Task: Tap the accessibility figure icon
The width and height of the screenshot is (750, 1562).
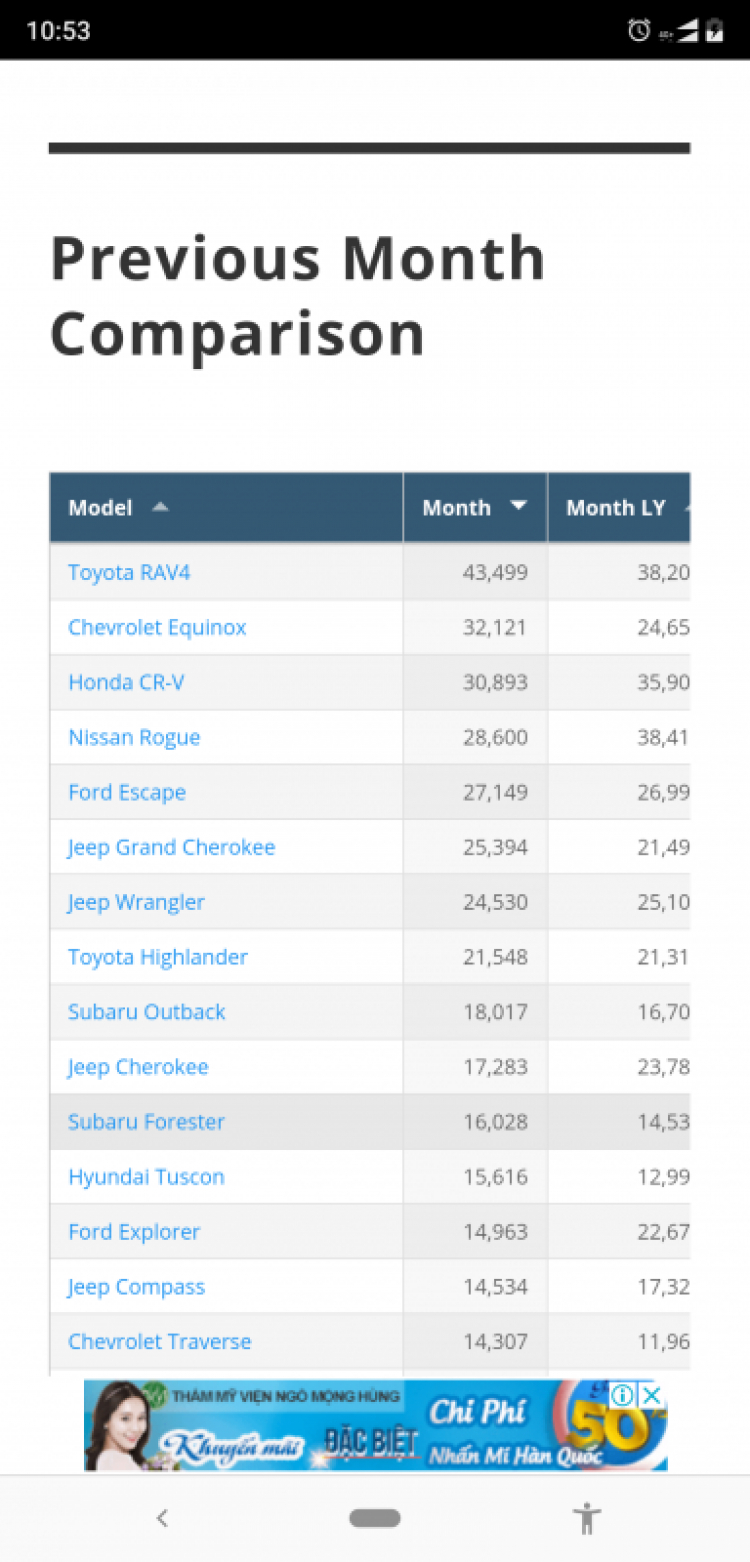Action: click(588, 1518)
